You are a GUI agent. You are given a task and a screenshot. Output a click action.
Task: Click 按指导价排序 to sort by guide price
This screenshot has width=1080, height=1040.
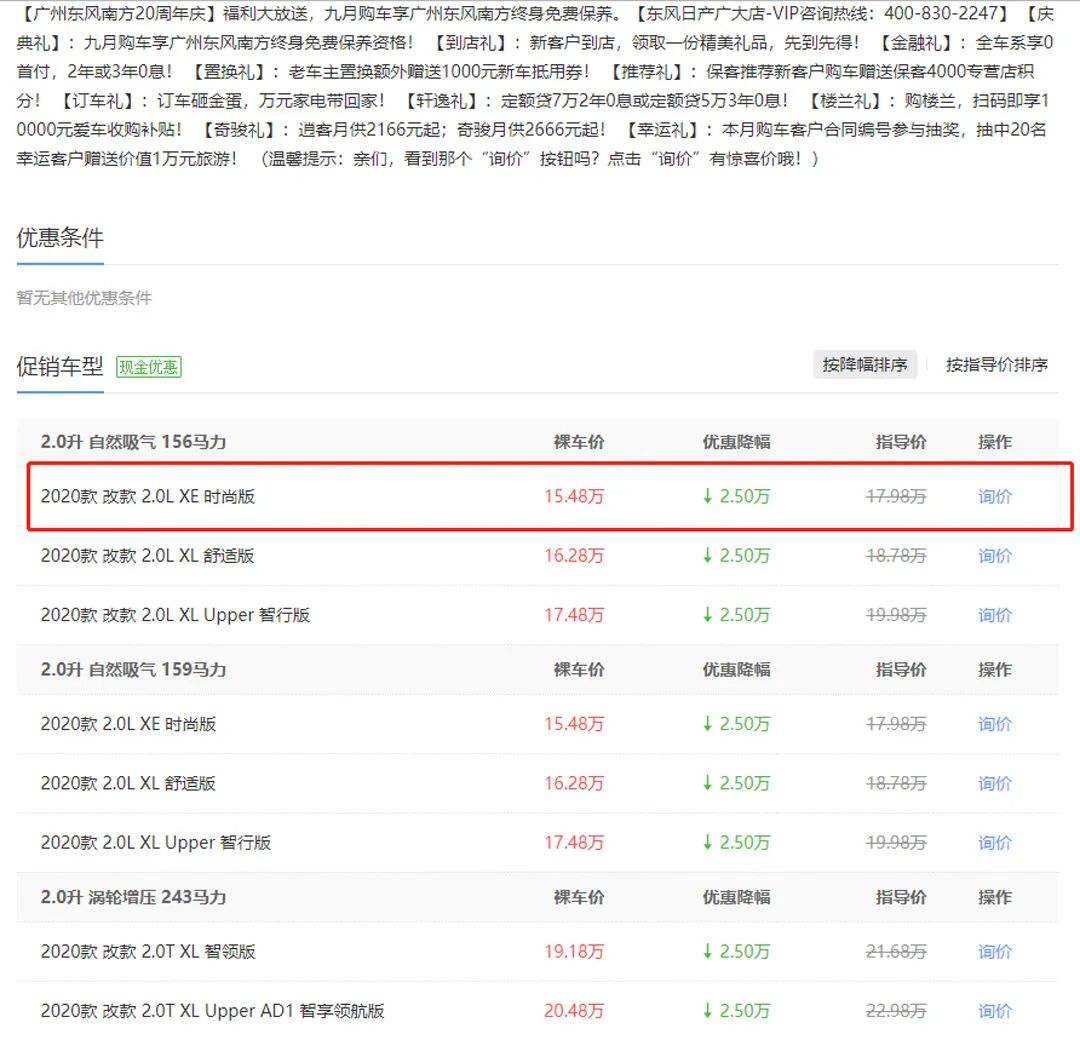pyautogui.click(x=997, y=364)
